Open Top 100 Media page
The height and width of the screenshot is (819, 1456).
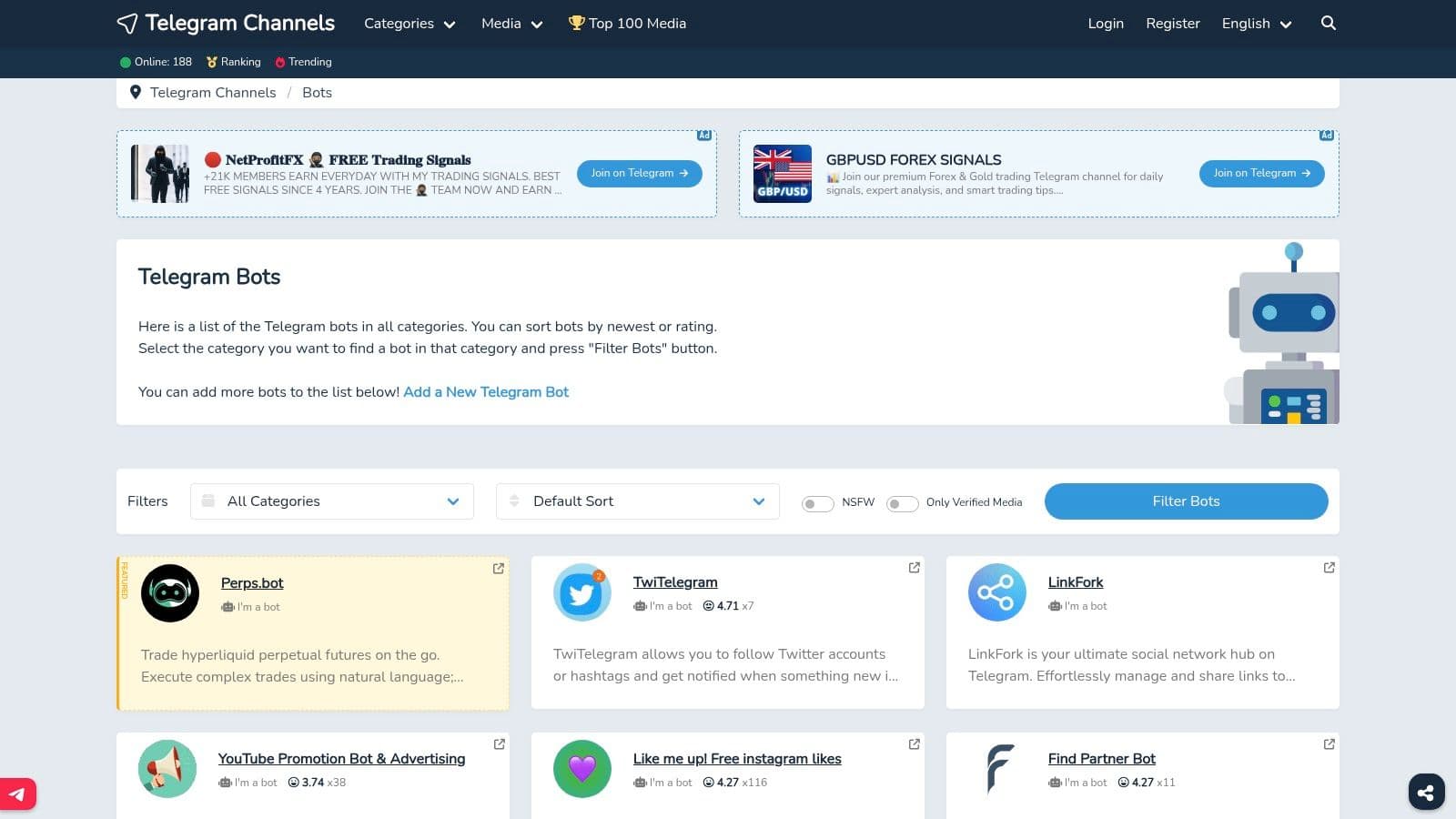pyautogui.click(x=628, y=24)
